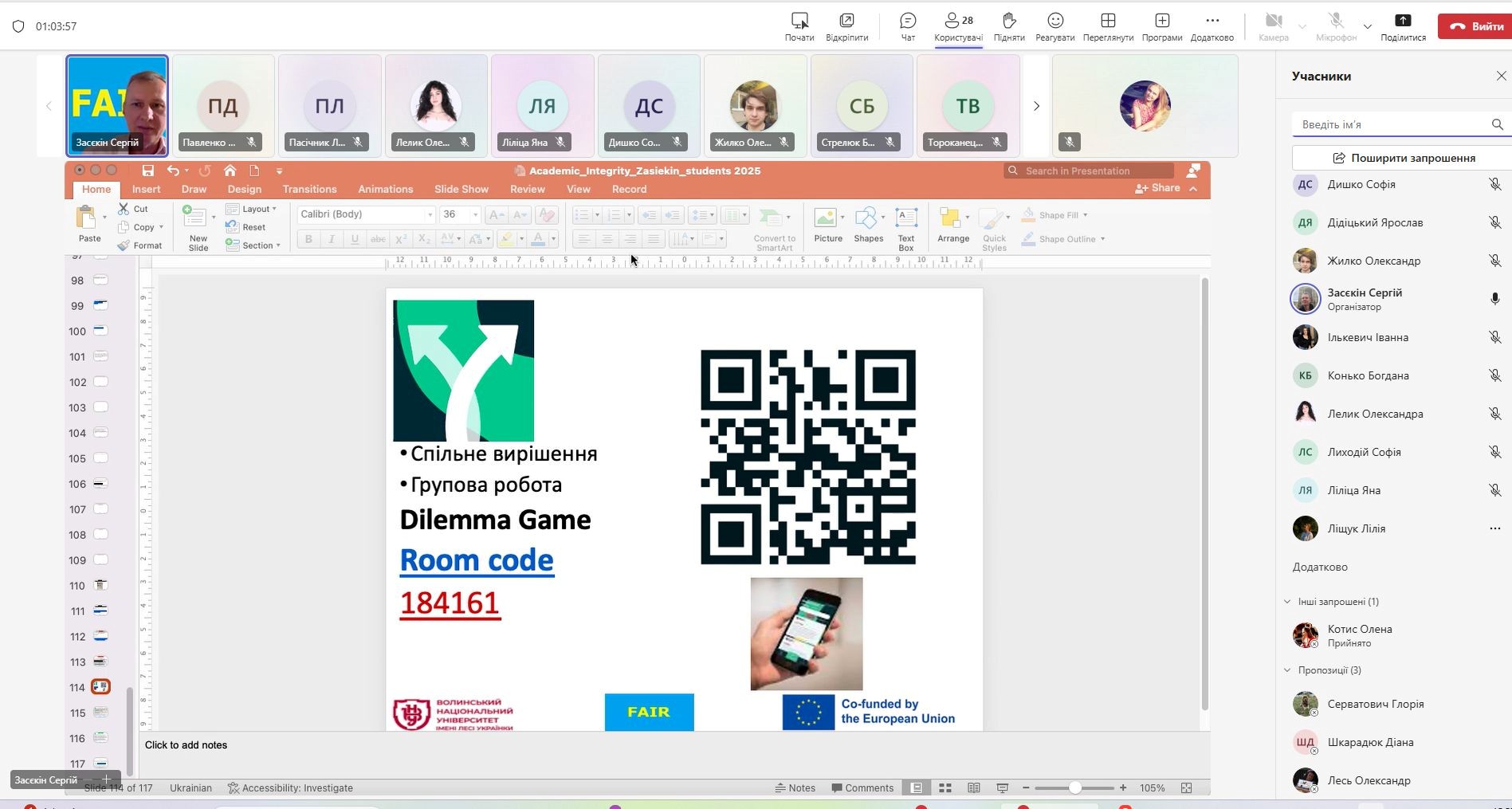Click the share screen icon
This screenshot has height=809, width=1512.
point(1403,26)
